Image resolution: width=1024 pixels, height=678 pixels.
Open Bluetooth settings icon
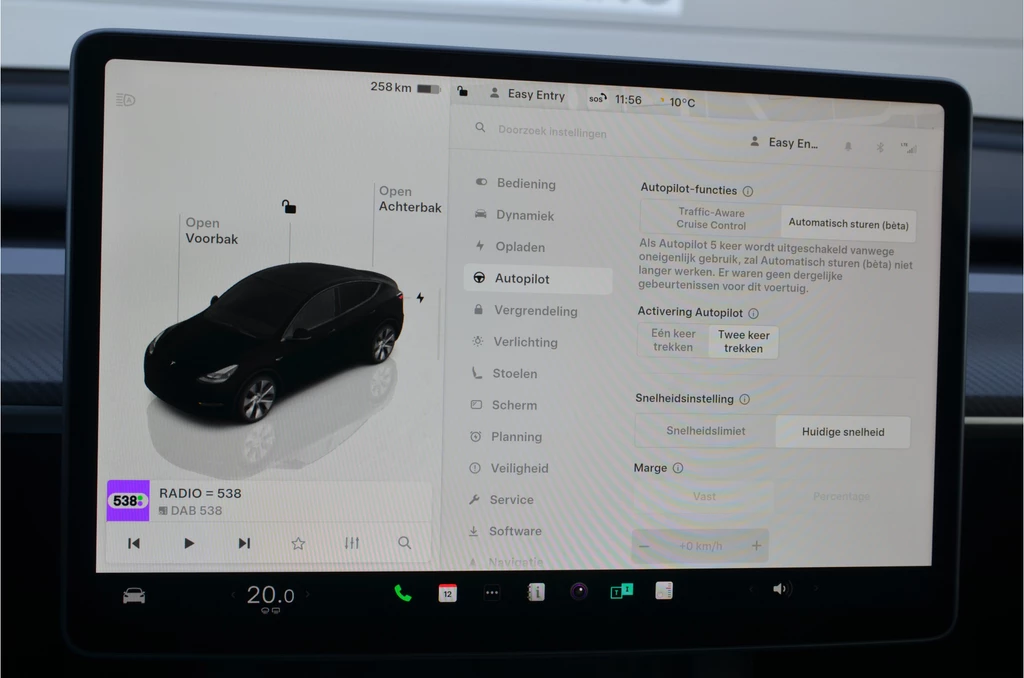[880, 148]
